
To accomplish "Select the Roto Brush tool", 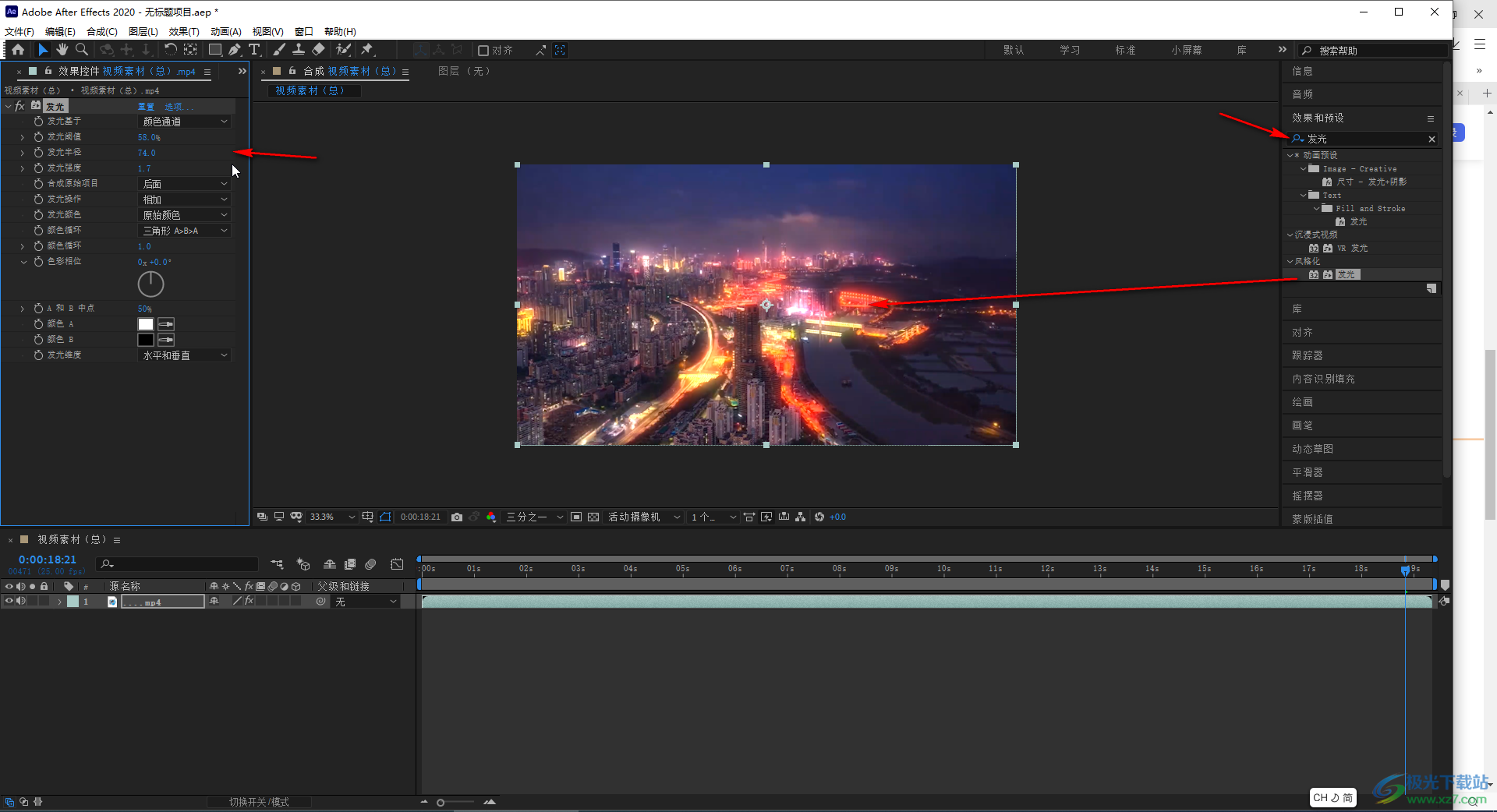I will (343, 50).
